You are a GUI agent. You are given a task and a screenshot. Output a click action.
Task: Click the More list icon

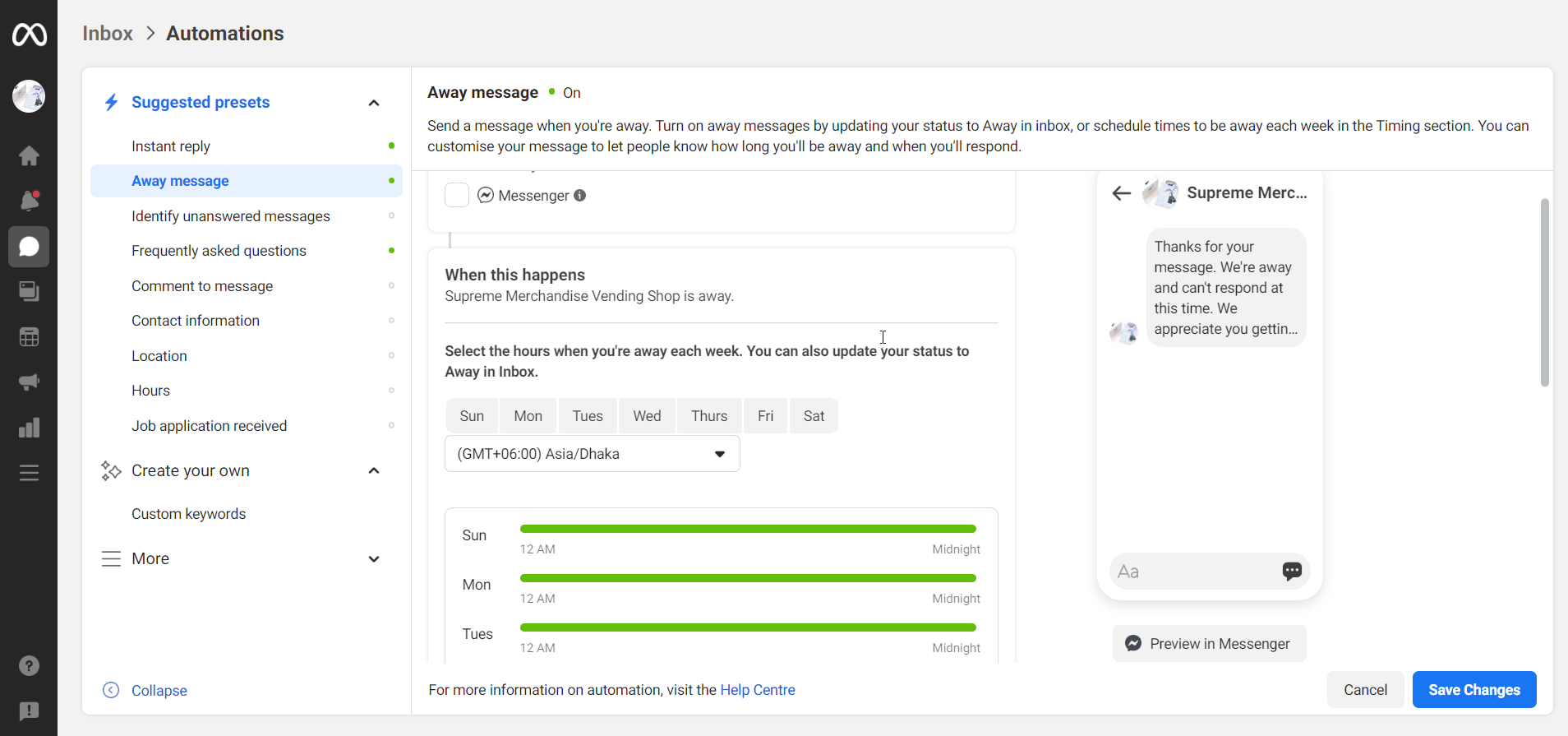pyautogui.click(x=111, y=558)
